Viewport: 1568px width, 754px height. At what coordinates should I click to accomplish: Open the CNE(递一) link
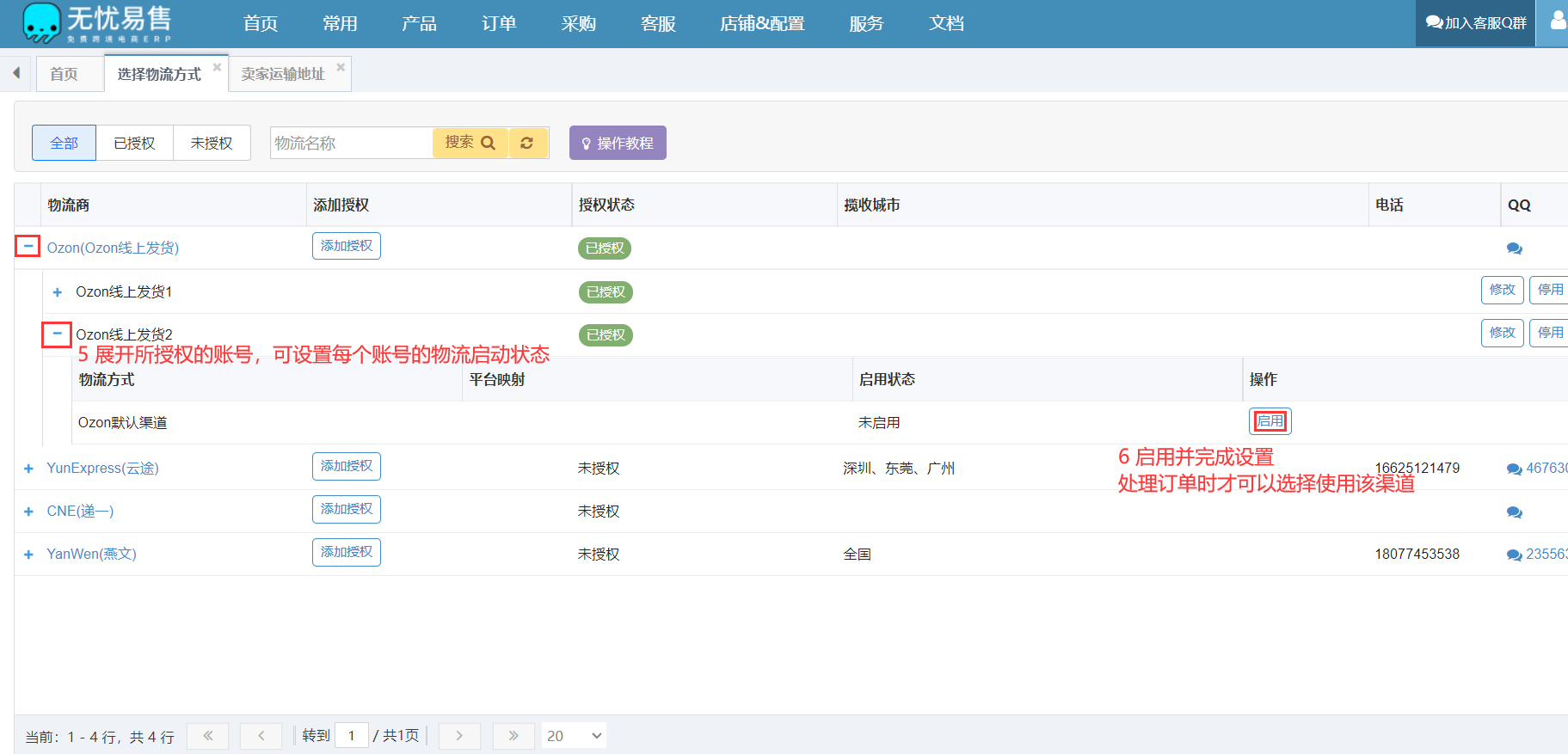(x=80, y=512)
